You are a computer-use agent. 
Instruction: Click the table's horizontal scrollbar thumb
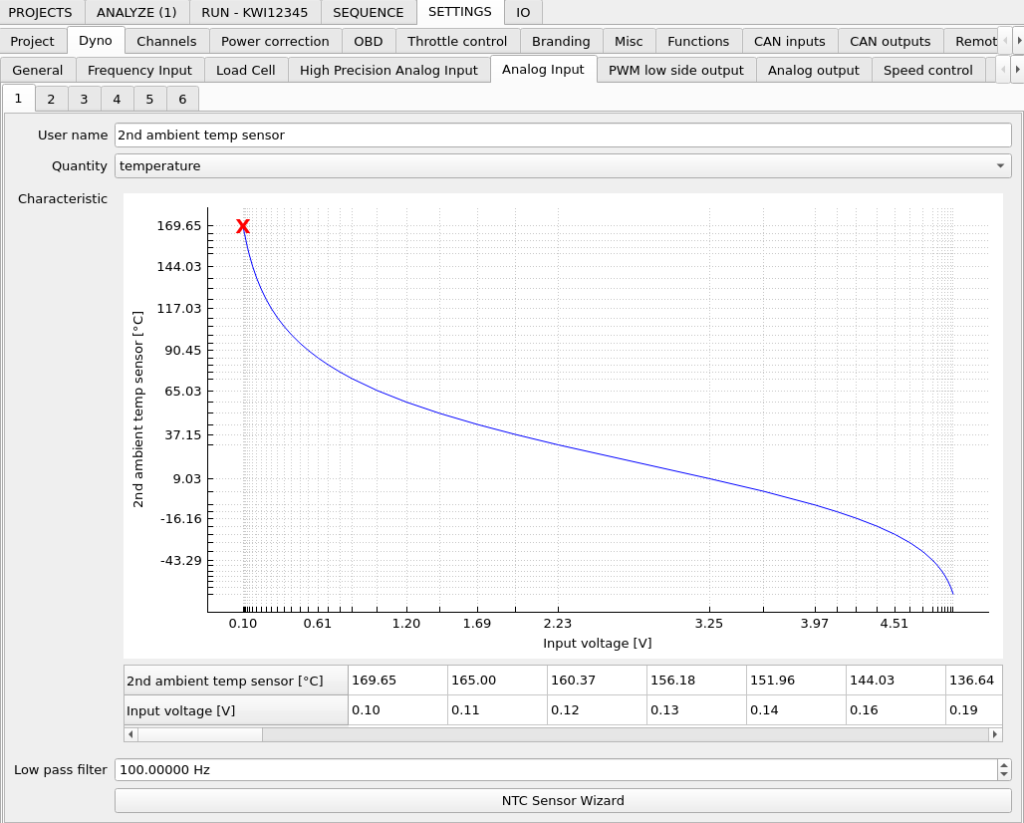pyautogui.click(x=200, y=734)
